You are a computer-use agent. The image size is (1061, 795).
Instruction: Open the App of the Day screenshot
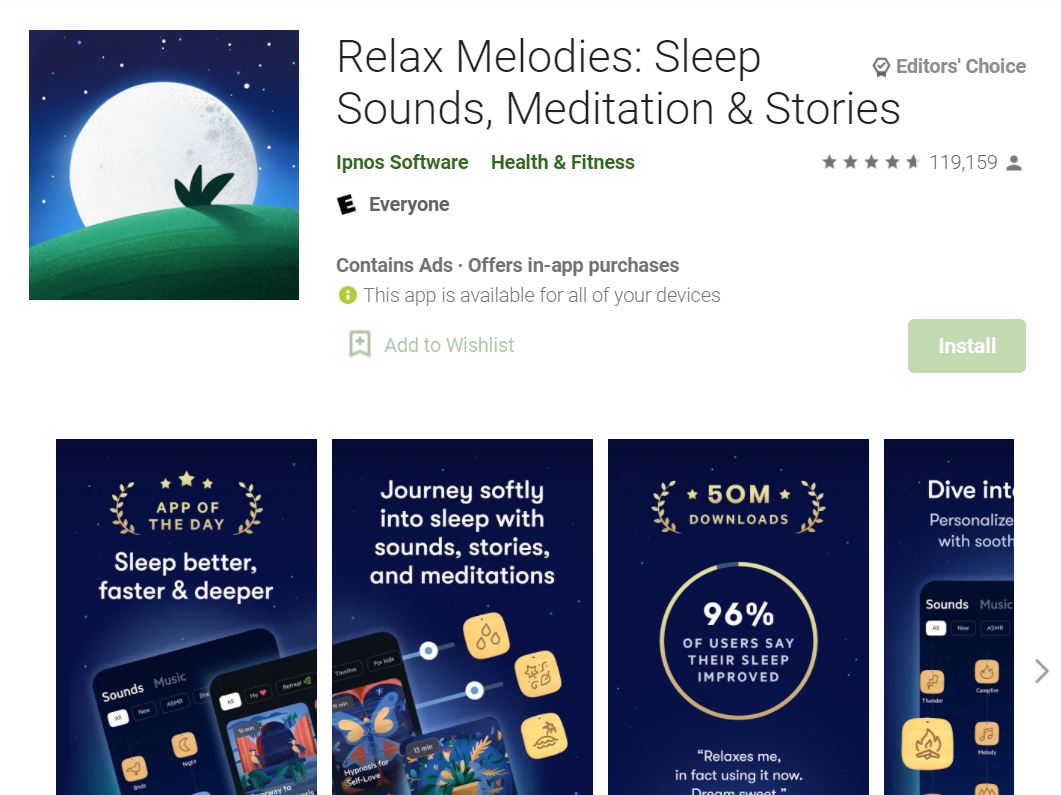(186, 617)
